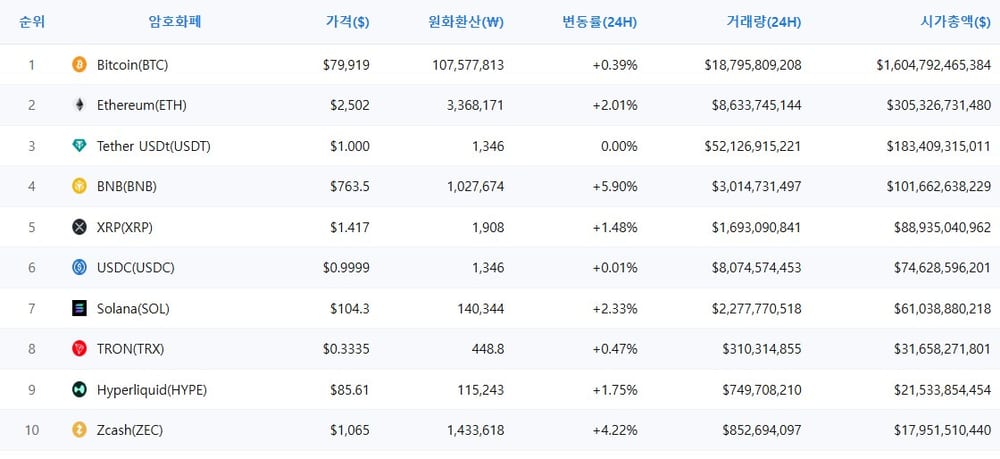Sort by the 시가총액($) column header
The image size is (1000, 459).
point(955,22)
